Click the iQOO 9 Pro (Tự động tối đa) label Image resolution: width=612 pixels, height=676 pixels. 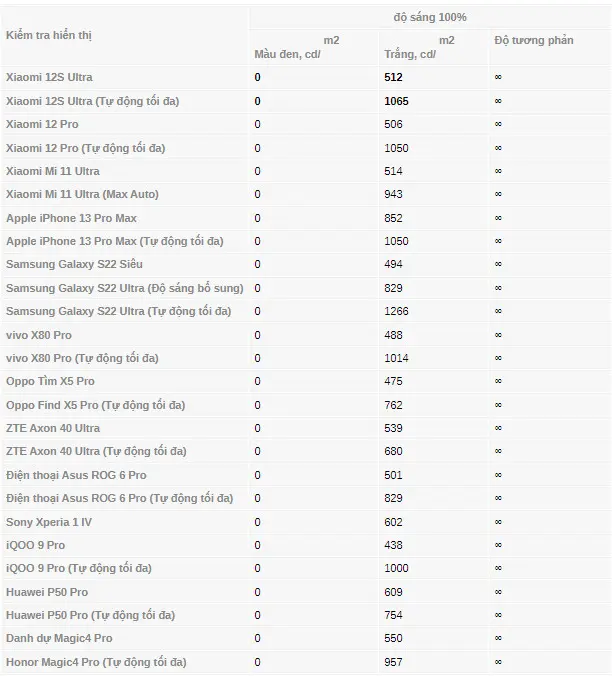pyautogui.click(x=79, y=568)
